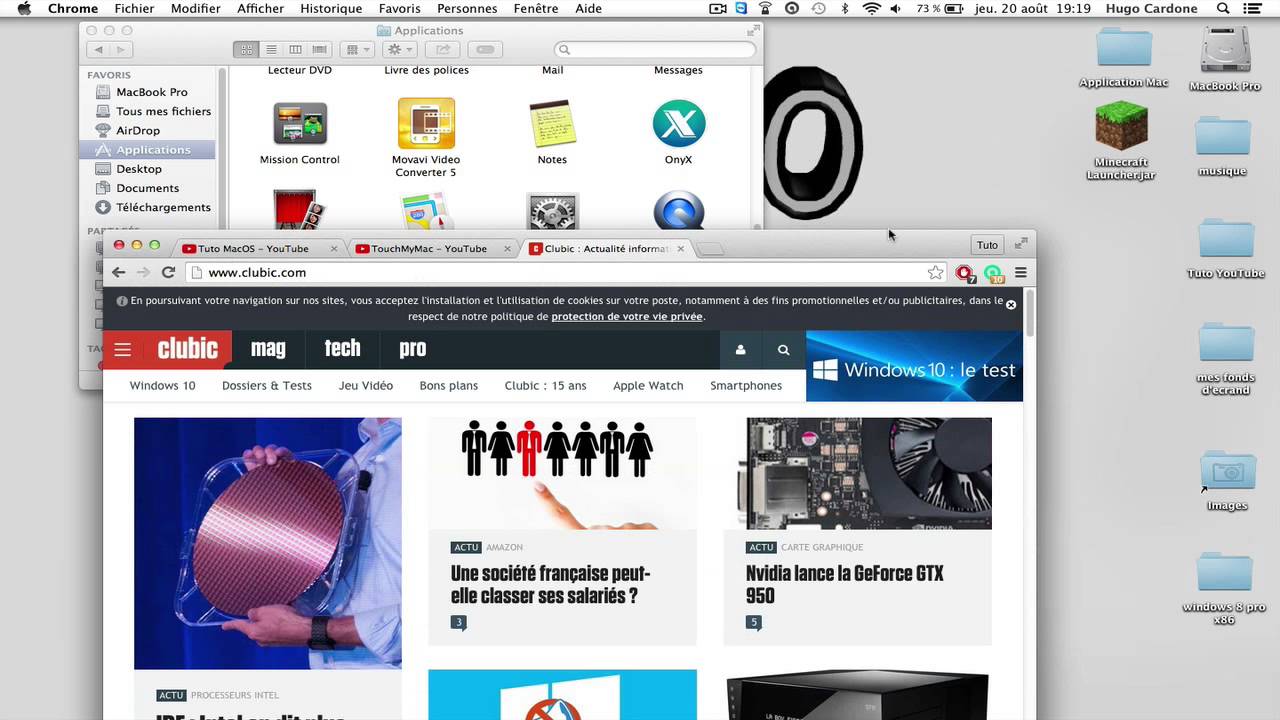Viewport: 1280px width, 720px height.
Task: Click the green extension icon in Chrome
Action: (993, 273)
